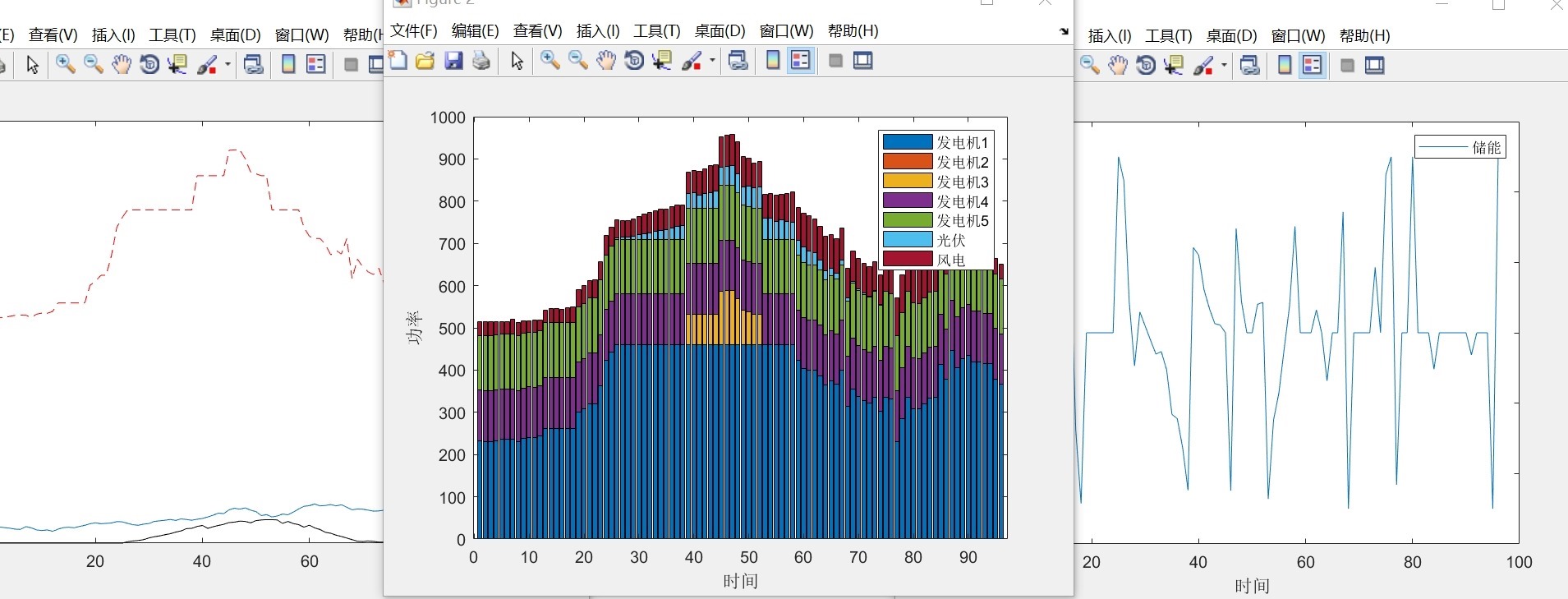Activate Rotate 3D tool in Figure 2

click(x=634, y=61)
